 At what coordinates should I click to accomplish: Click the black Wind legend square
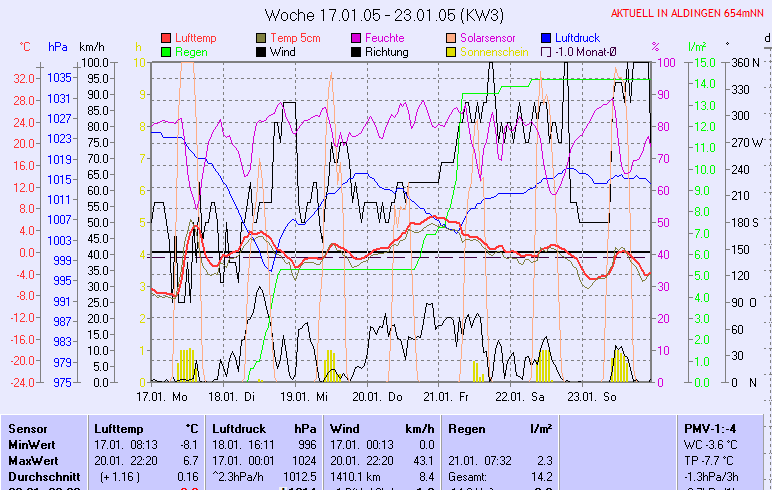pos(262,52)
